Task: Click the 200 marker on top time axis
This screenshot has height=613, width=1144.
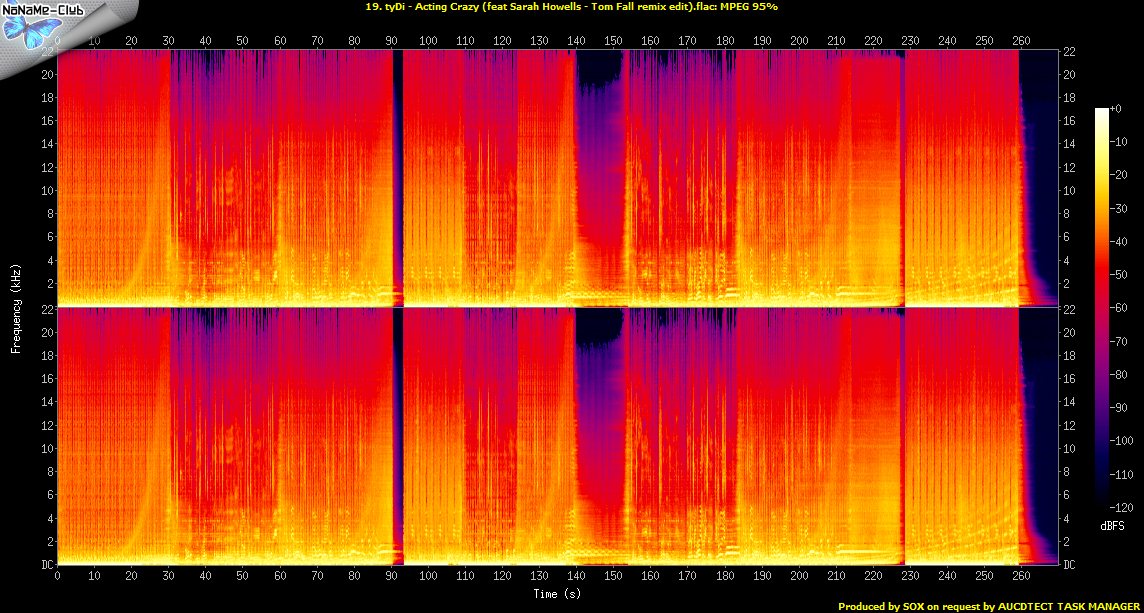Action: click(x=798, y=42)
